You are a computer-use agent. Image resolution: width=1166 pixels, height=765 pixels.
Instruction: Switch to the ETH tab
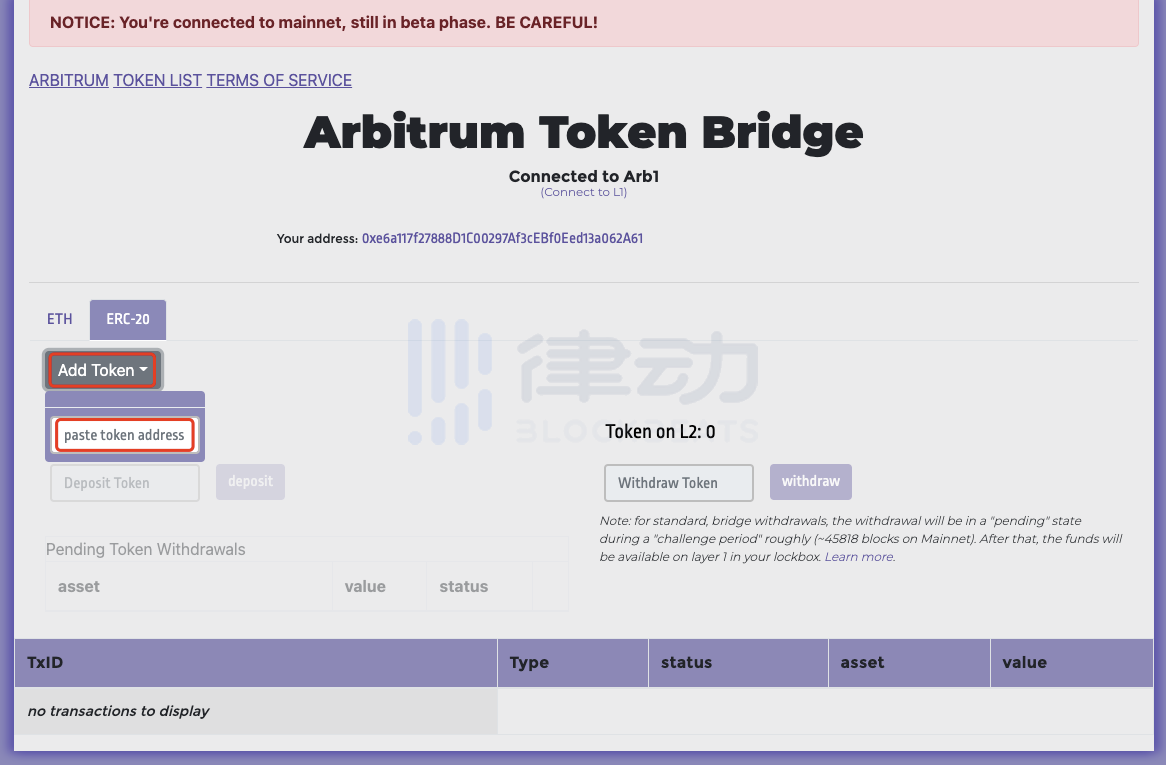click(59, 319)
